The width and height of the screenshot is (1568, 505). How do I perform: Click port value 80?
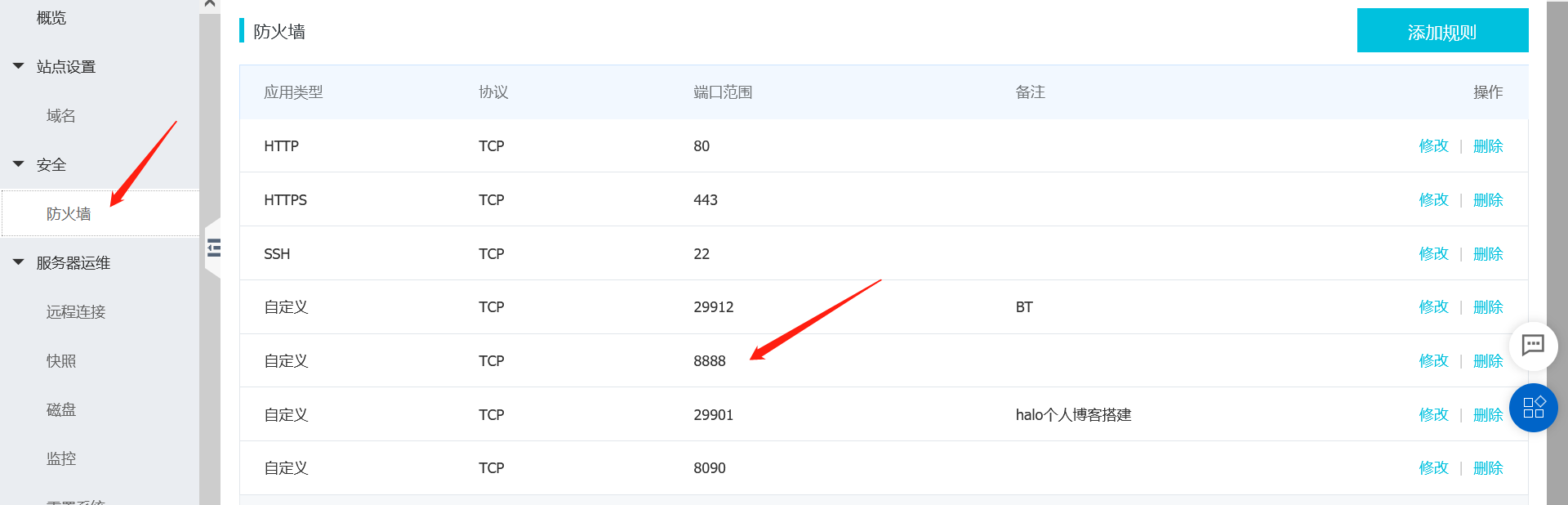pyautogui.click(x=702, y=146)
